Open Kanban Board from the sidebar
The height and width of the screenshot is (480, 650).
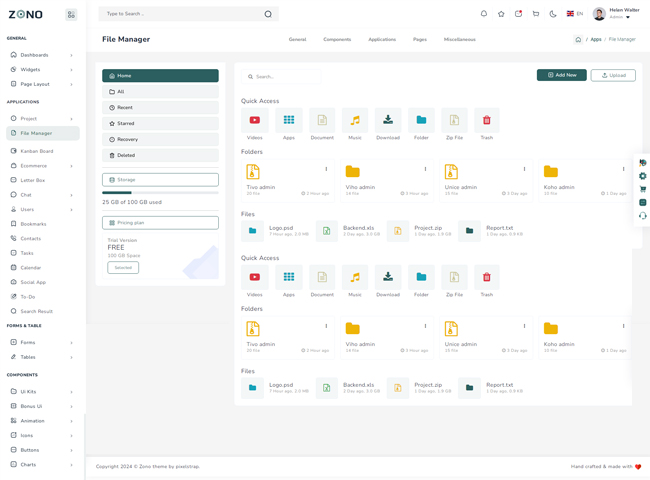(37, 151)
